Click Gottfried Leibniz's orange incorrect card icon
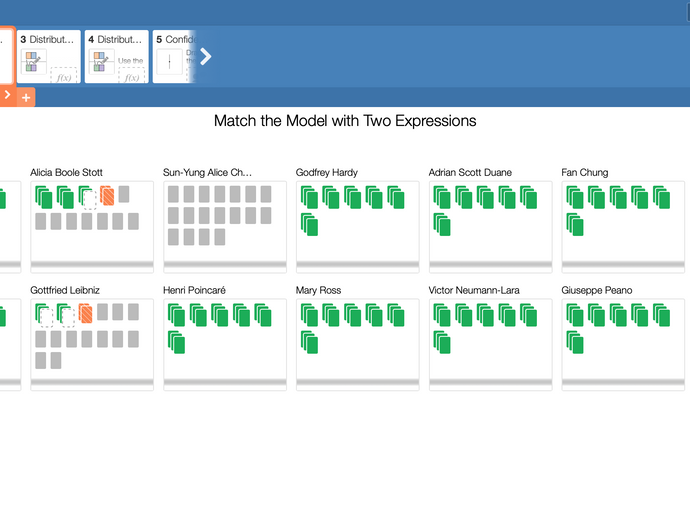The height and width of the screenshot is (518, 690). point(85,313)
